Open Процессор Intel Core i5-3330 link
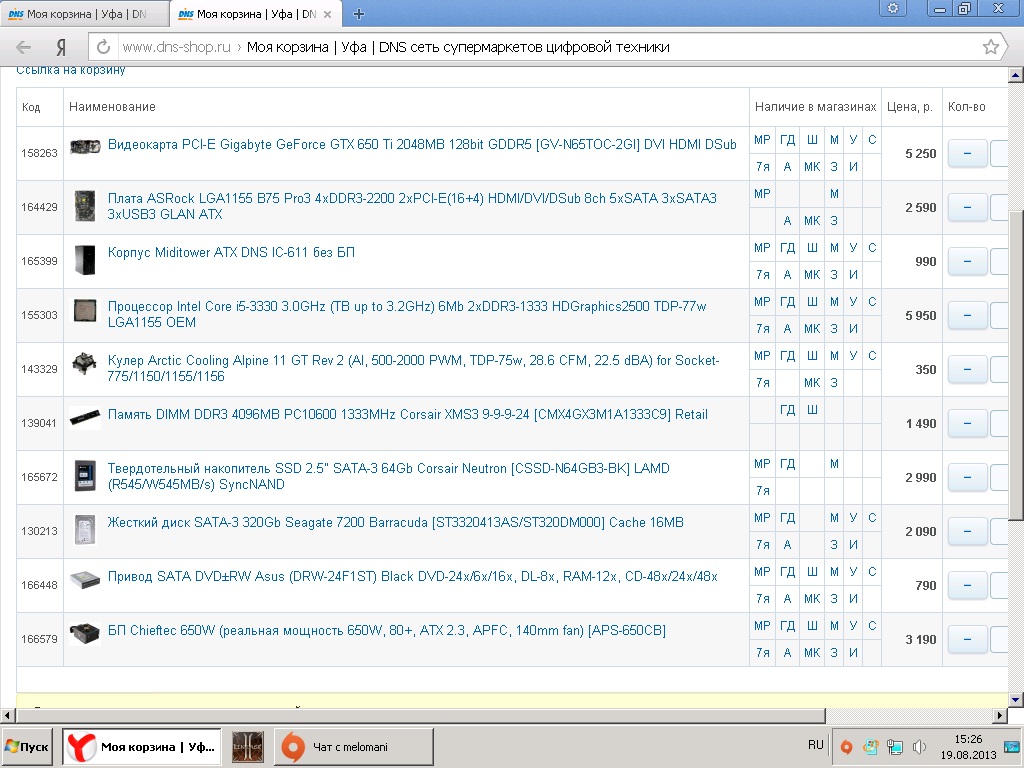Image resolution: width=1024 pixels, height=768 pixels. [407, 314]
